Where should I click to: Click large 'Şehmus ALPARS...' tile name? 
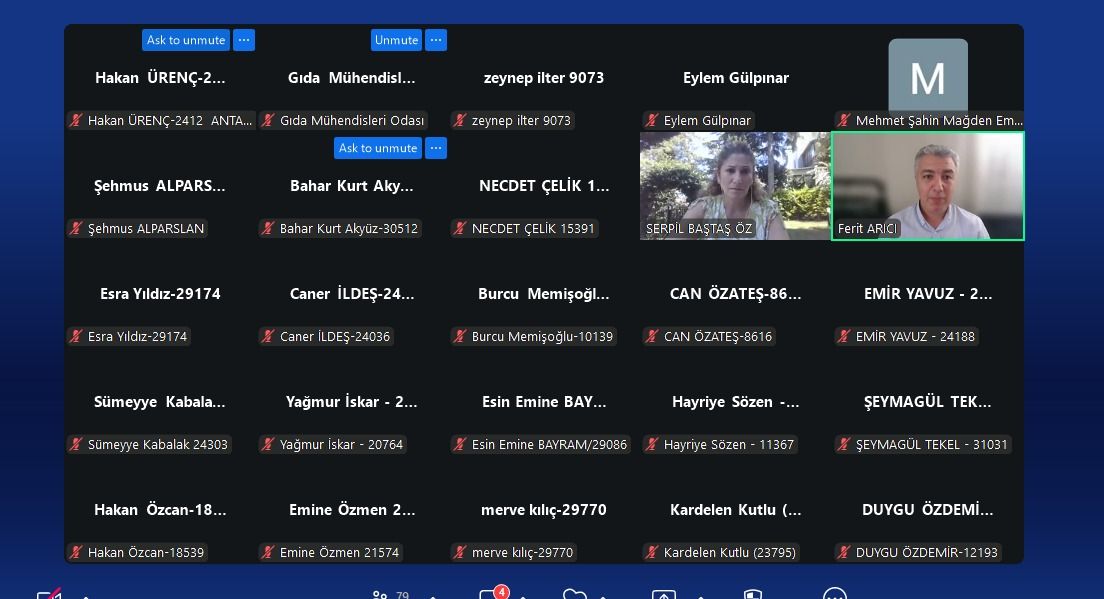(x=160, y=186)
